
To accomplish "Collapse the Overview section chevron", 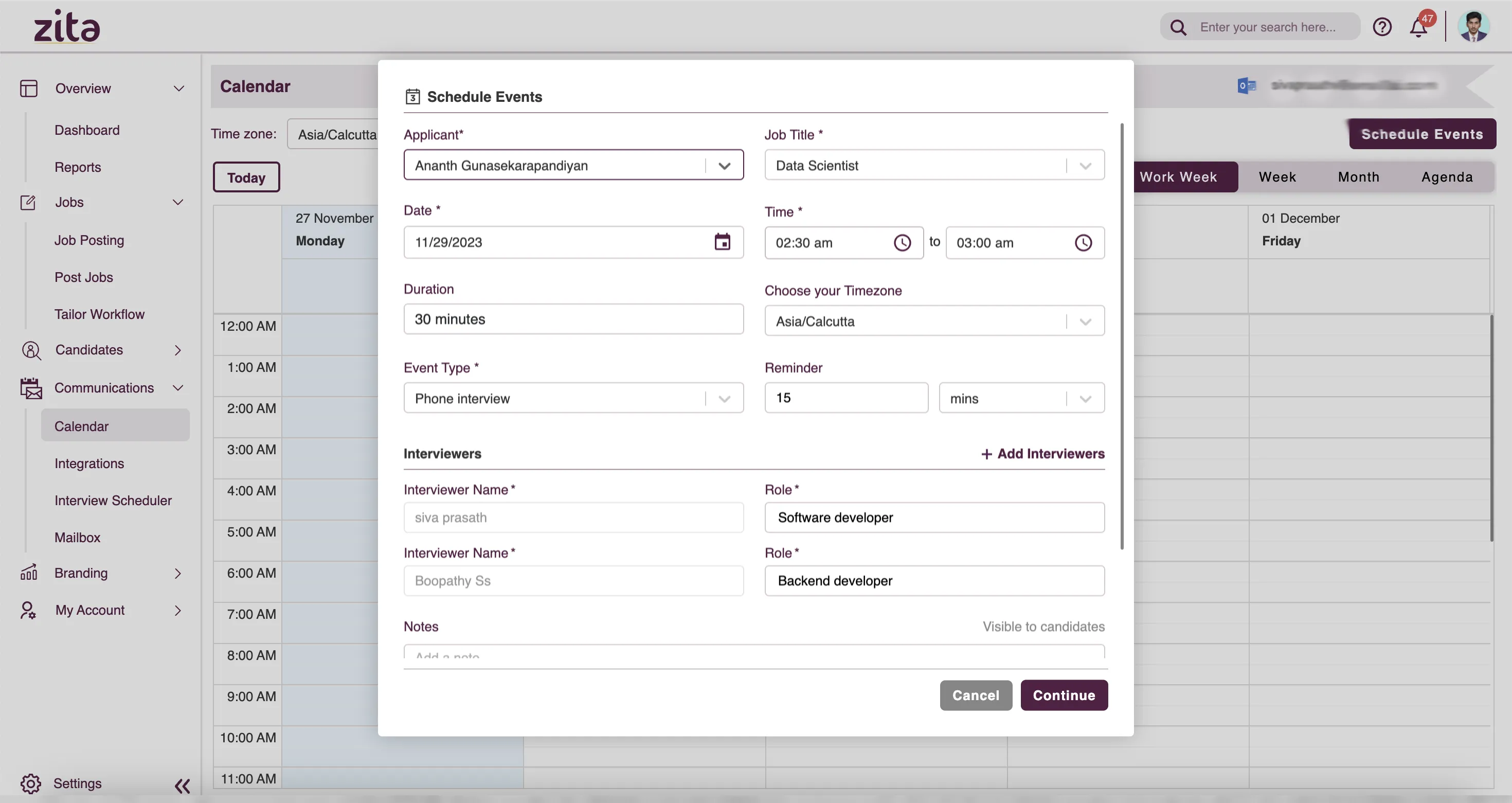I will 178,88.
